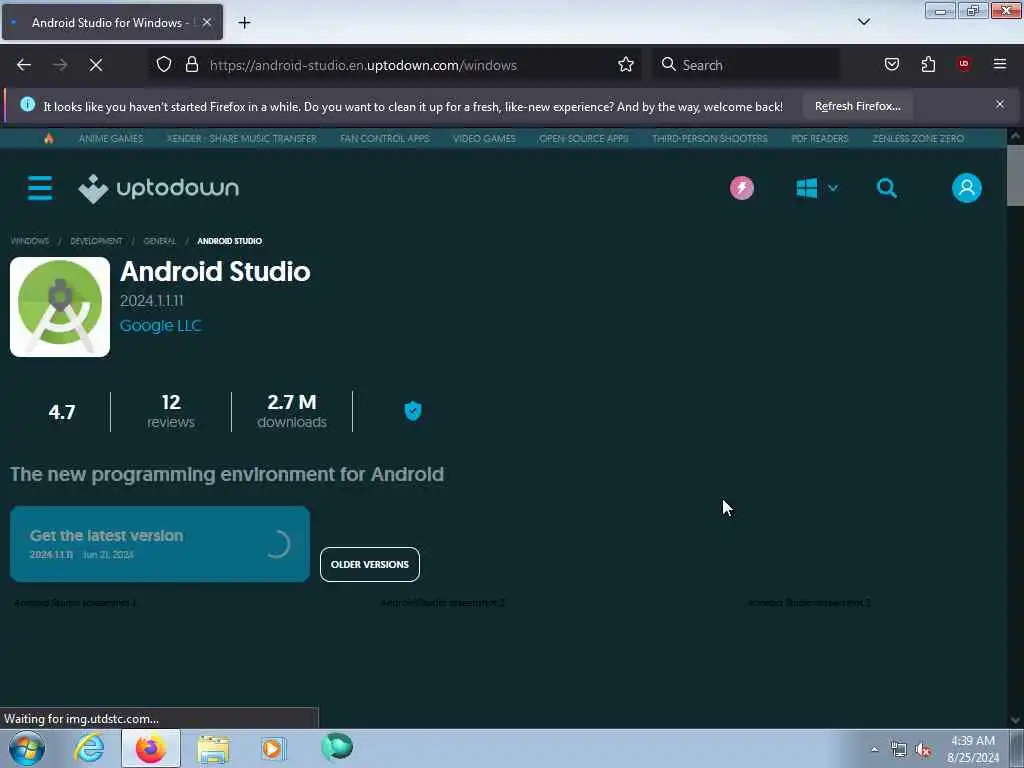Open the Firefox application menu
Viewport: 1024px width, 768px height.
(1000, 64)
